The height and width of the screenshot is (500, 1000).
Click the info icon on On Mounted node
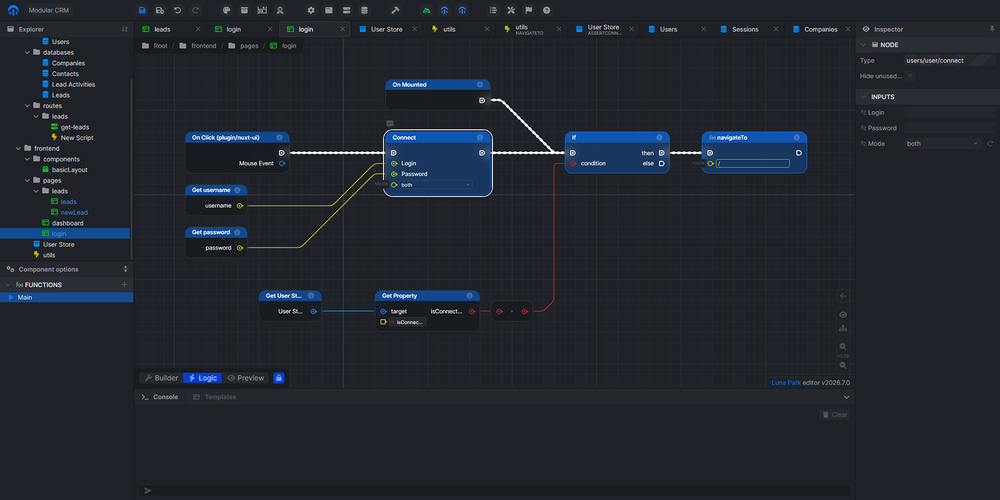pos(480,84)
